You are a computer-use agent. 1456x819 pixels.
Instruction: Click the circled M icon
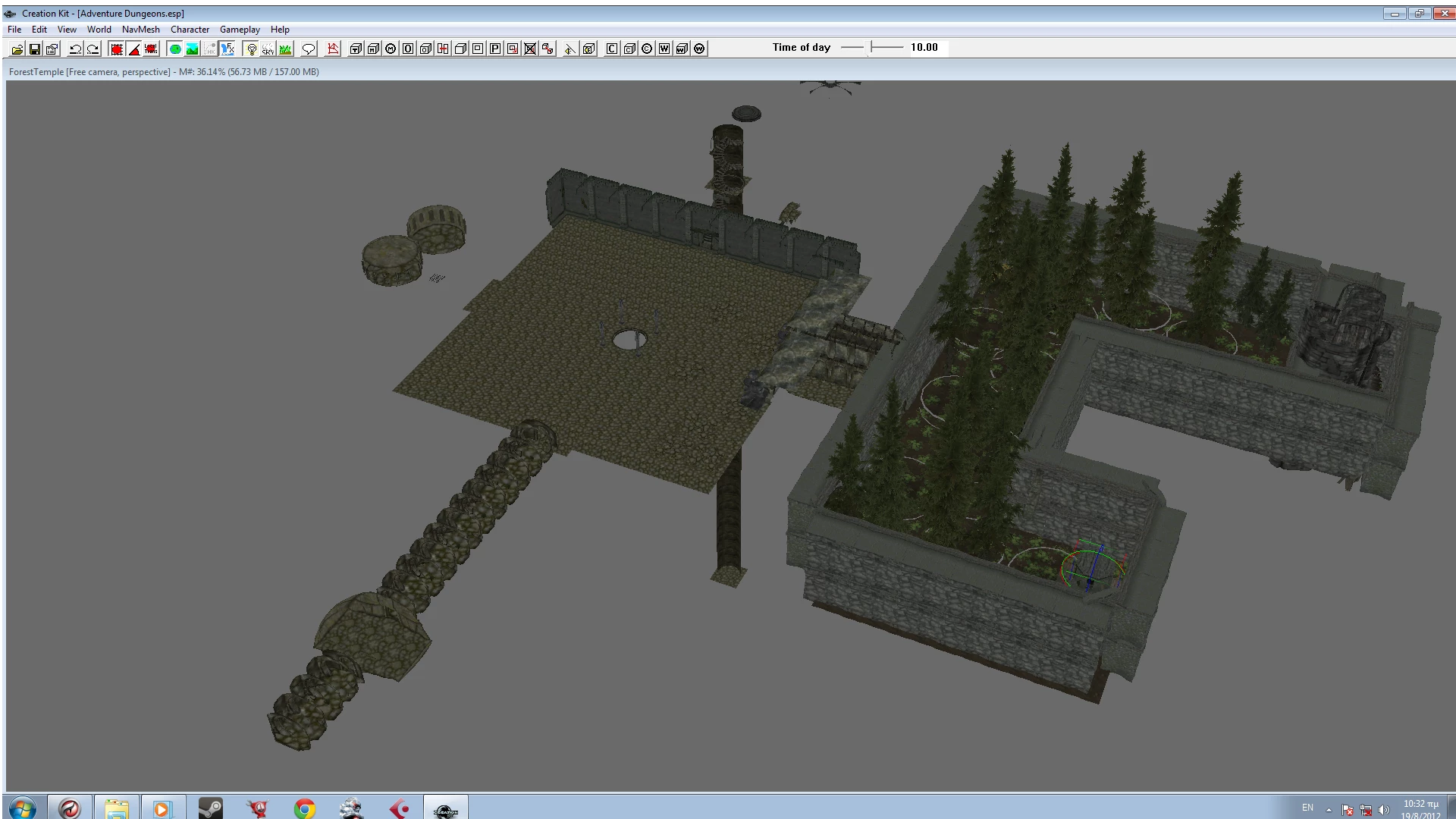coord(391,49)
